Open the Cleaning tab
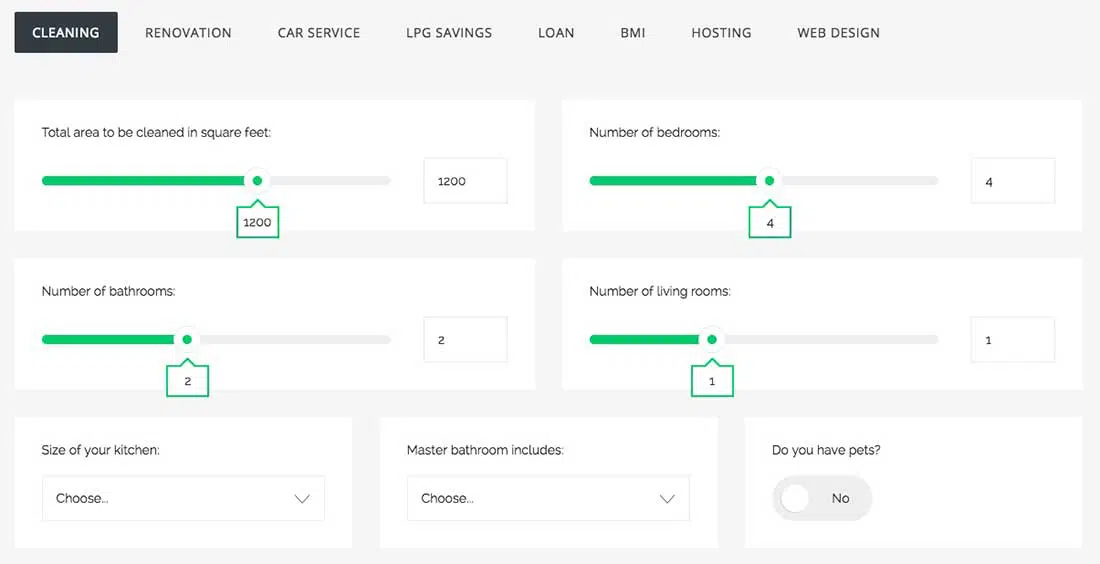Screen dimensions: 1100x564 click(x=66, y=32)
